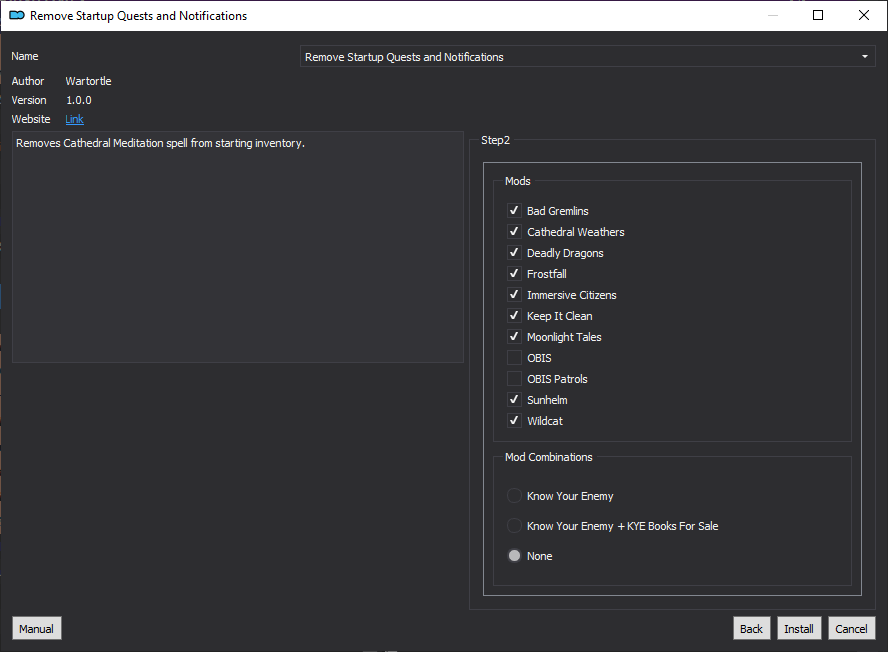Screen dimensions: 888x652
Task: Disable the Frostfall mod option
Action: click(514, 274)
